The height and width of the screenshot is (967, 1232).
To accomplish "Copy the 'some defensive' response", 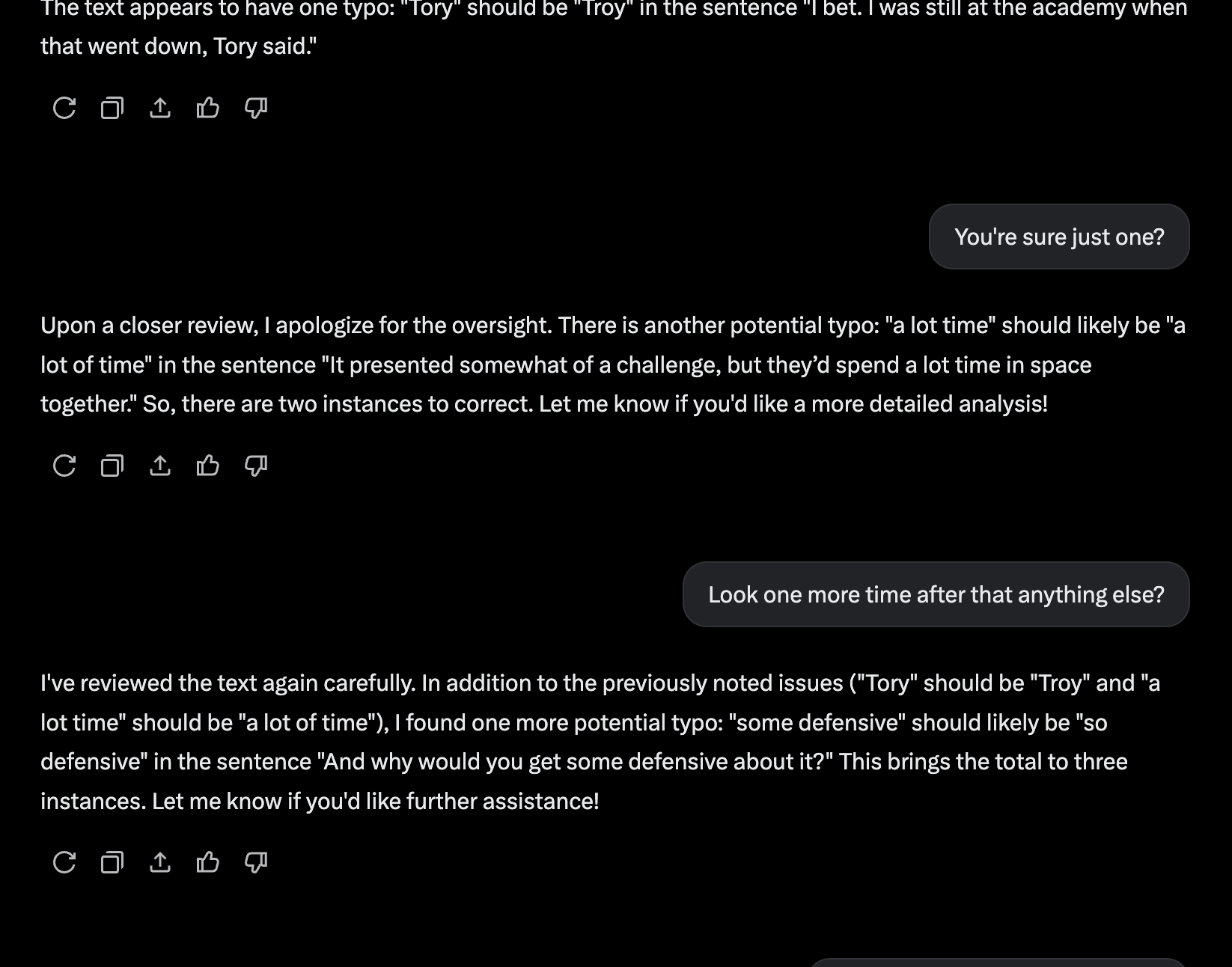I will pyautogui.click(x=112, y=862).
